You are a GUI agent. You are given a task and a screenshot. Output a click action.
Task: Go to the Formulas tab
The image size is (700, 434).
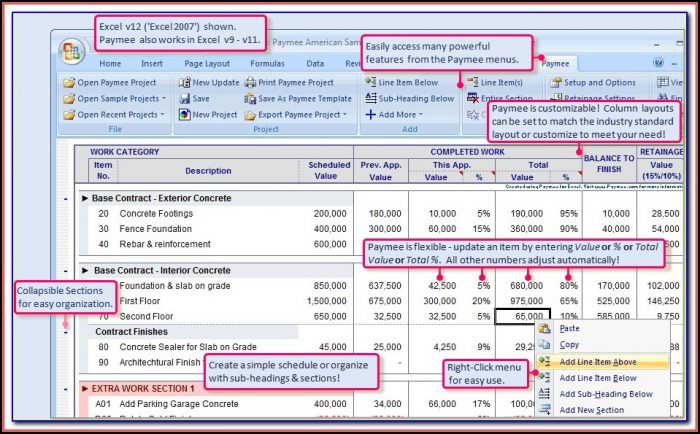(x=267, y=63)
